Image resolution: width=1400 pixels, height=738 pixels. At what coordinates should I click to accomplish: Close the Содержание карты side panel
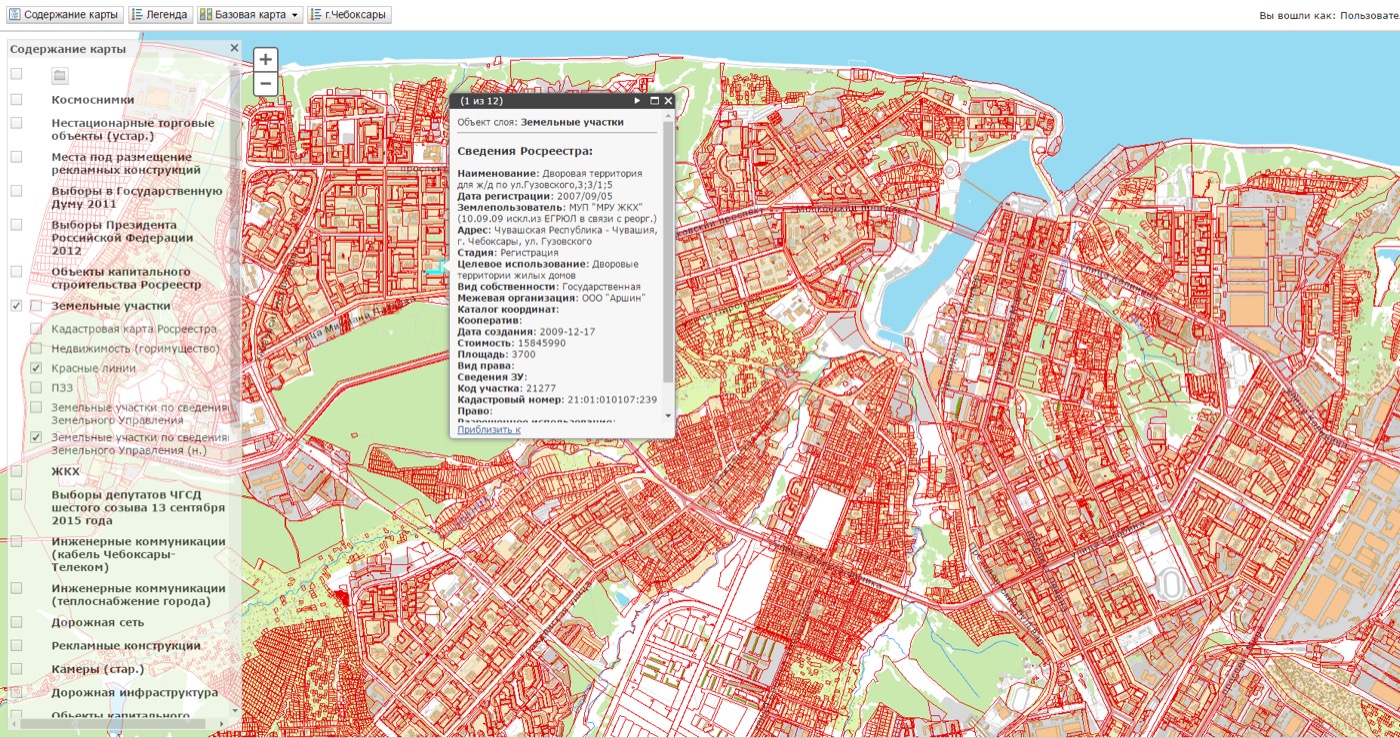[234, 48]
